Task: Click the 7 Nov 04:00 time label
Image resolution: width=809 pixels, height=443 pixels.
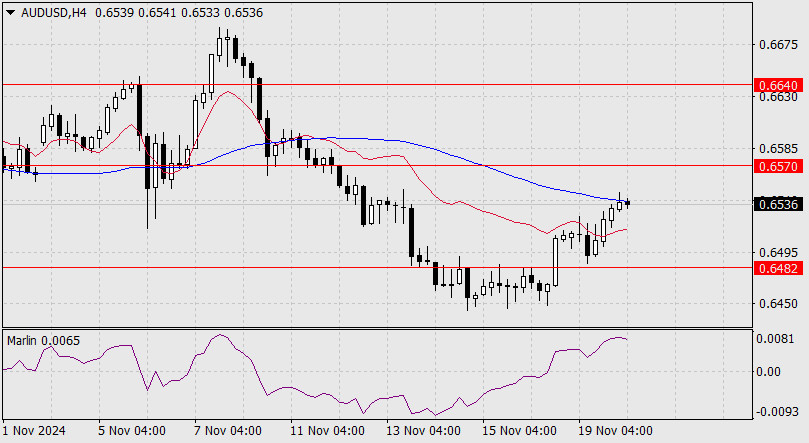Action: tap(228, 431)
